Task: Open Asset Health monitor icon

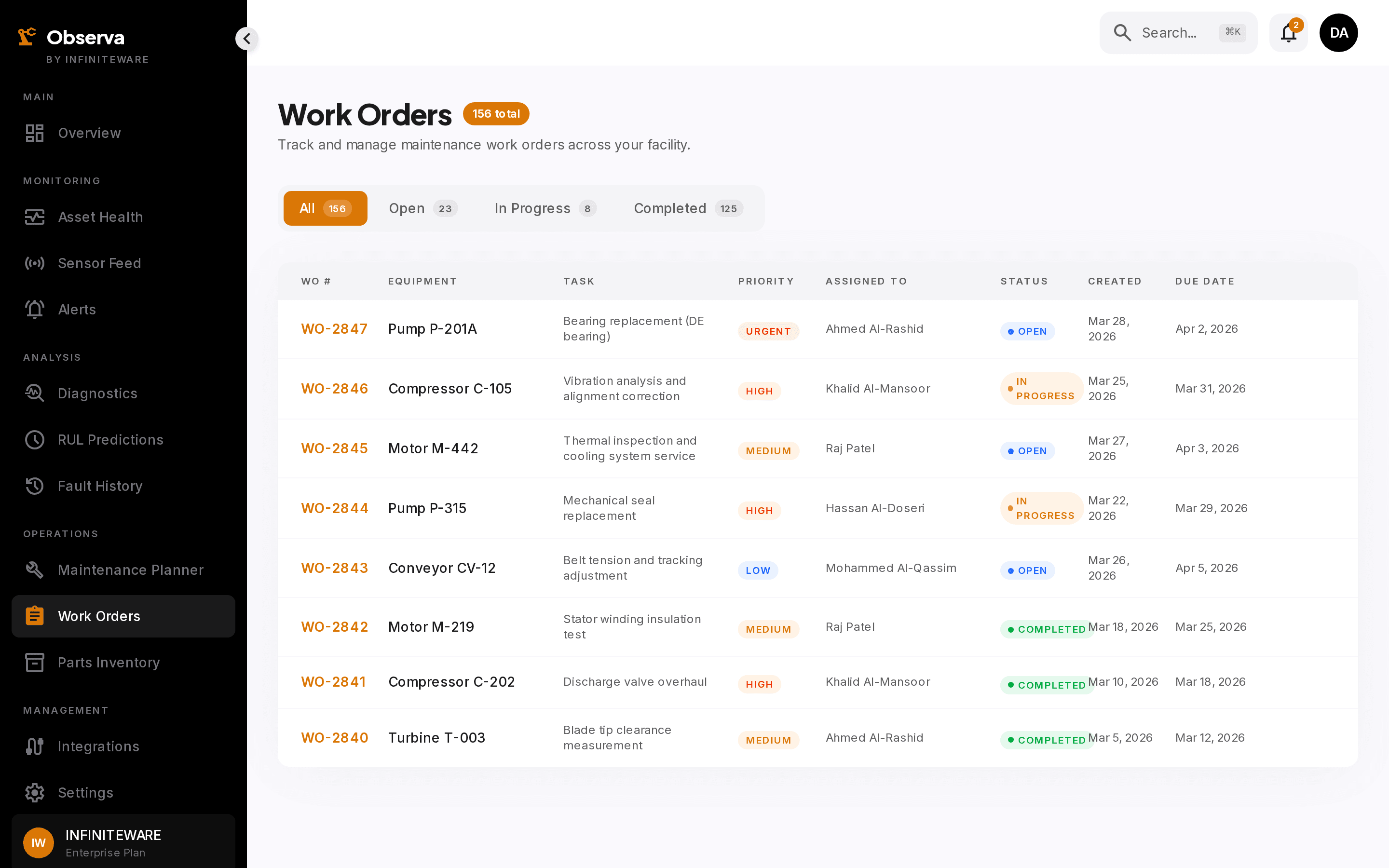Action: (34, 217)
